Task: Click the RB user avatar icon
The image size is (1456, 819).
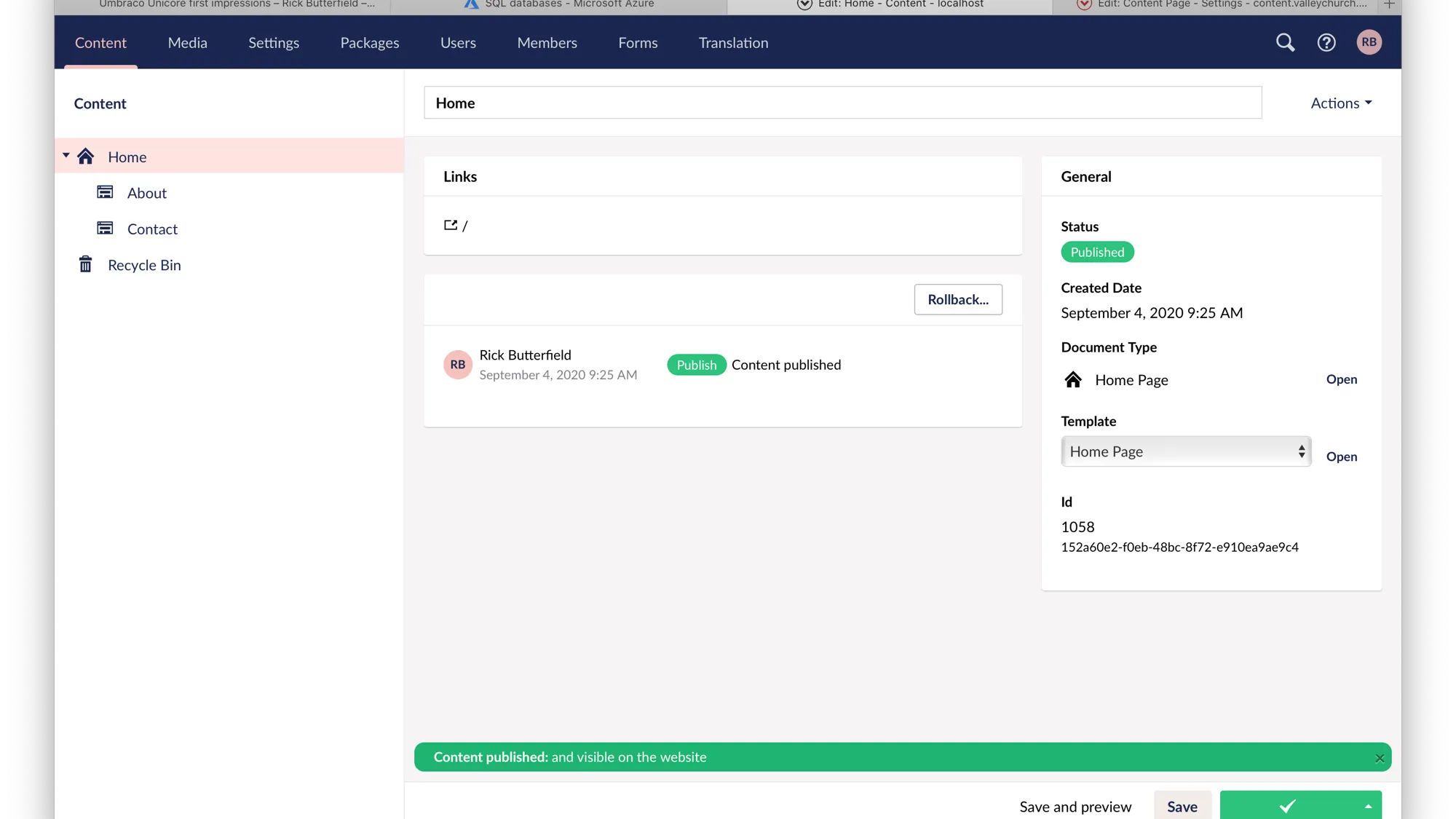Action: 1370,42
